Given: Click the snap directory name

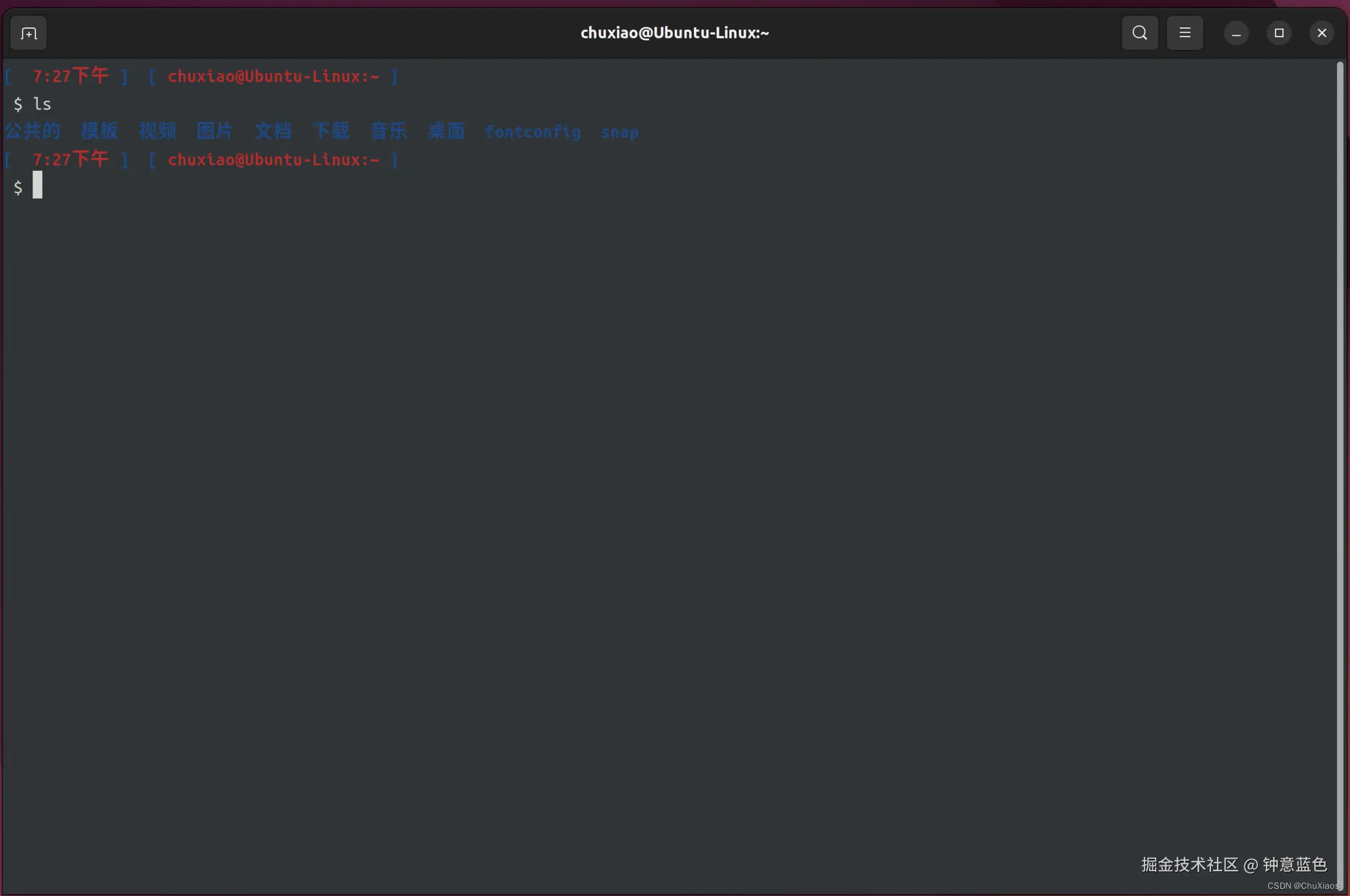Looking at the screenshot, I should click(620, 132).
